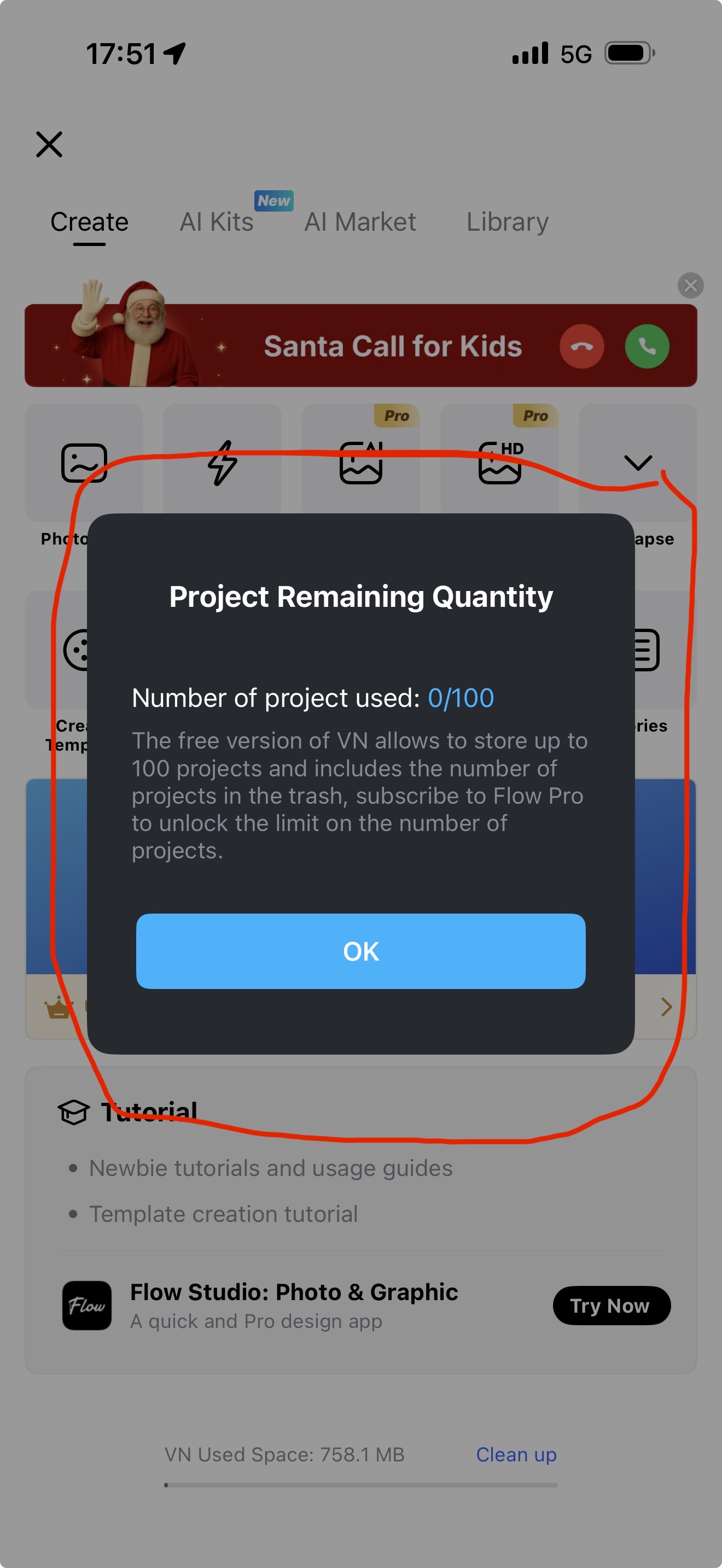This screenshot has width=722, height=1568.
Task: Select the lightning bolt quick tool
Action: tap(222, 463)
